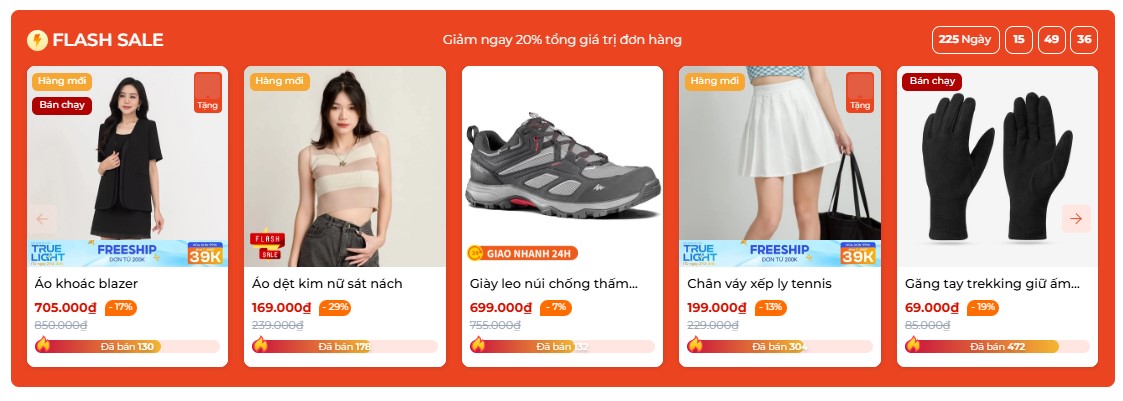Click the flame icon on the gloves sold bar
Image resolution: width=1123 pixels, height=401 pixels.
pyautogui.click(x=913, y=345)
